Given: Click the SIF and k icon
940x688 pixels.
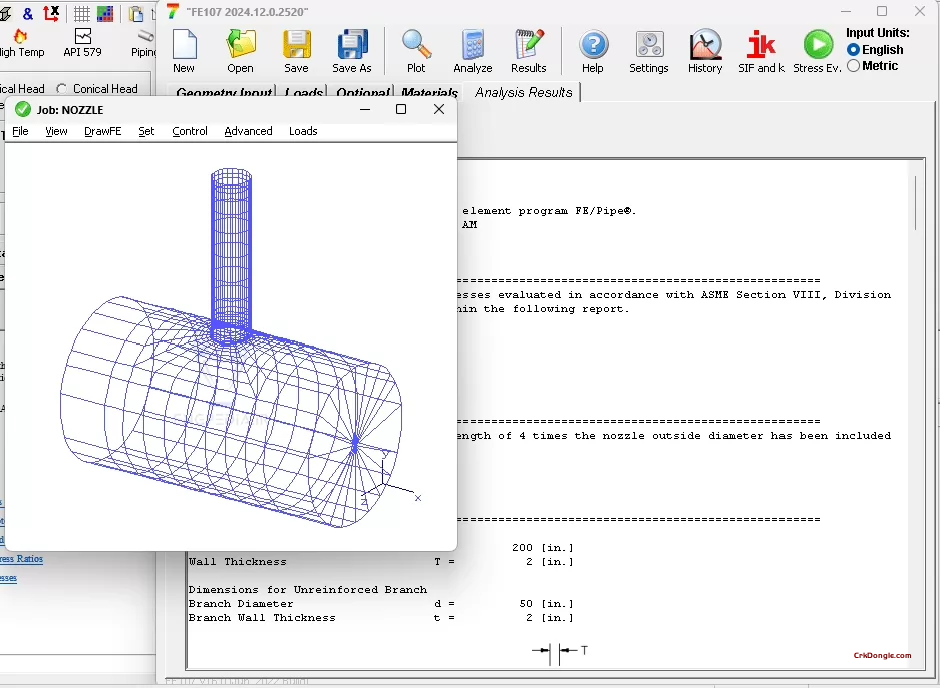Looking at the screenshot, I should [x=761, y=45].
